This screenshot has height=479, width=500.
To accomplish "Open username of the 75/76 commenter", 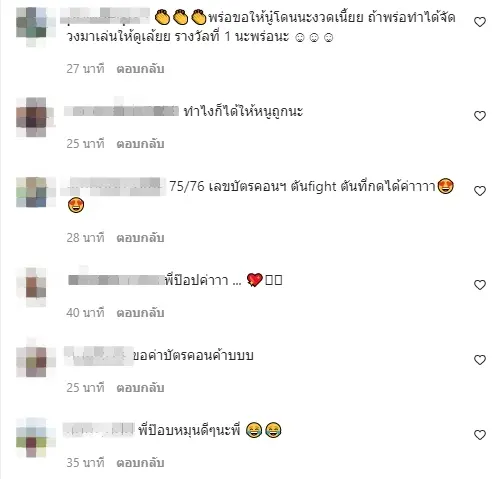I will (x=113, y=187).
